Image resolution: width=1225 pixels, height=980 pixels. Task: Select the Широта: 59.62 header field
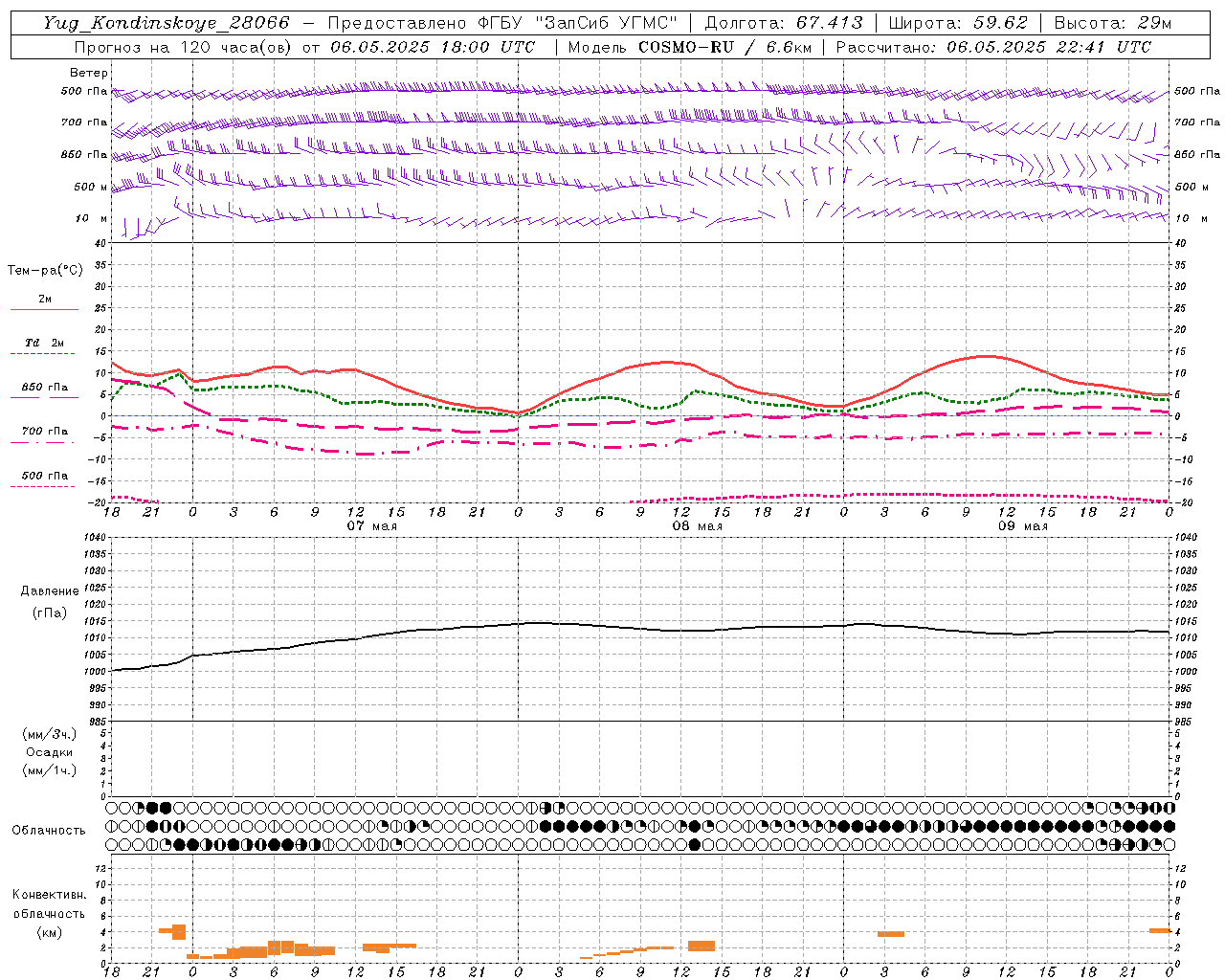[x=958, y=23]
